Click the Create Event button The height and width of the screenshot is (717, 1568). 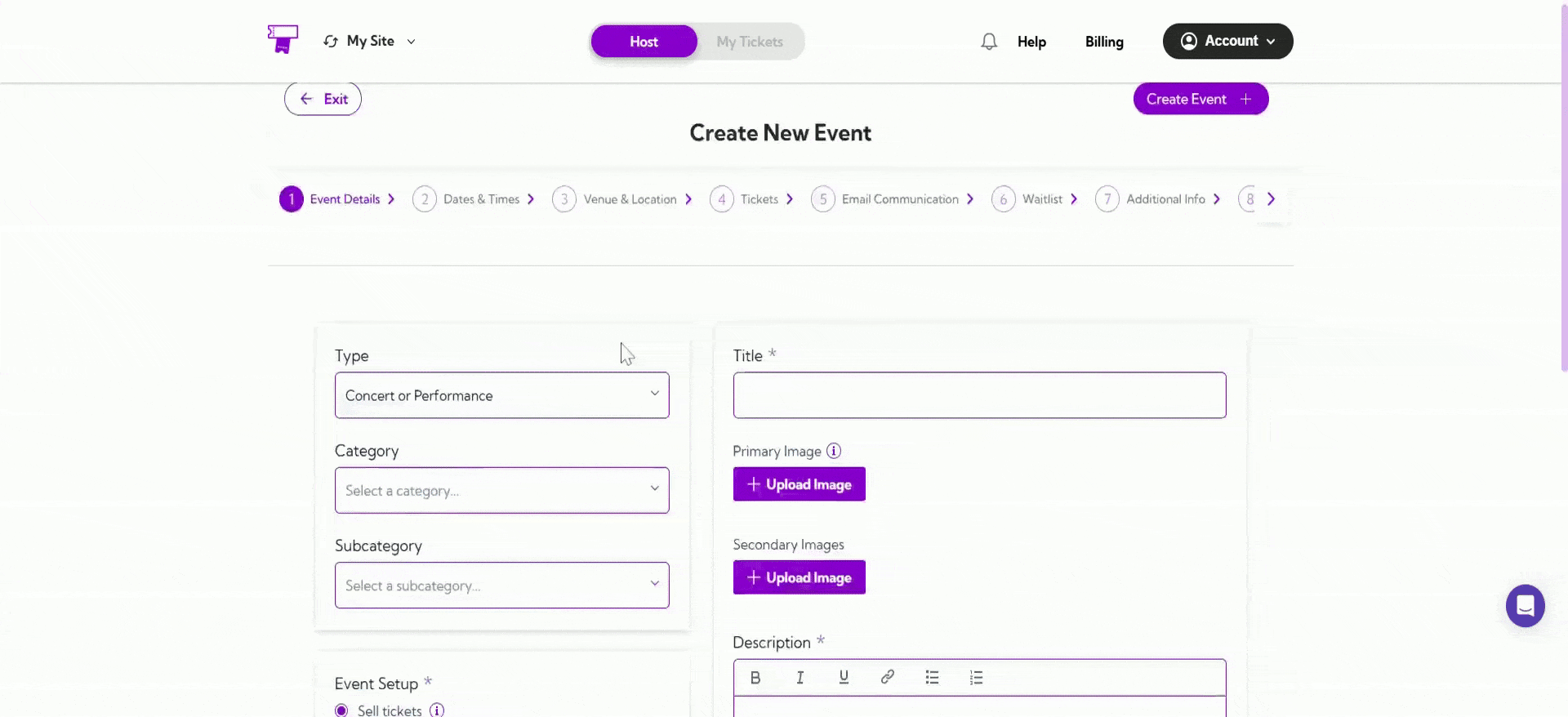coord(1200,99)
